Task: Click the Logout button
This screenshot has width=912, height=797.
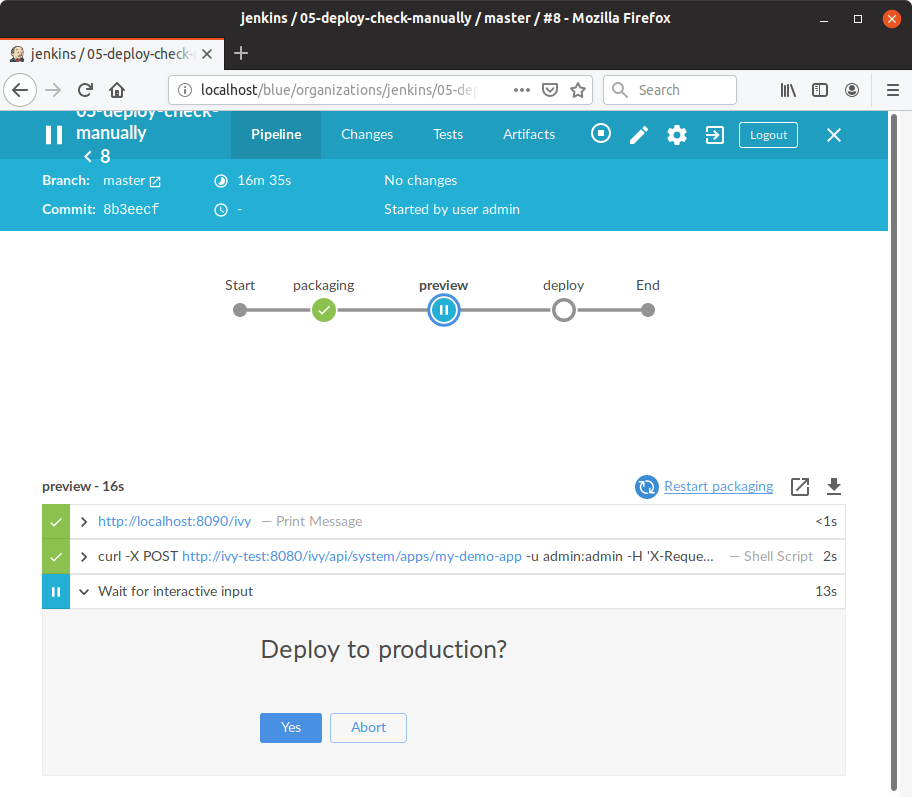Action: [768, 135]
